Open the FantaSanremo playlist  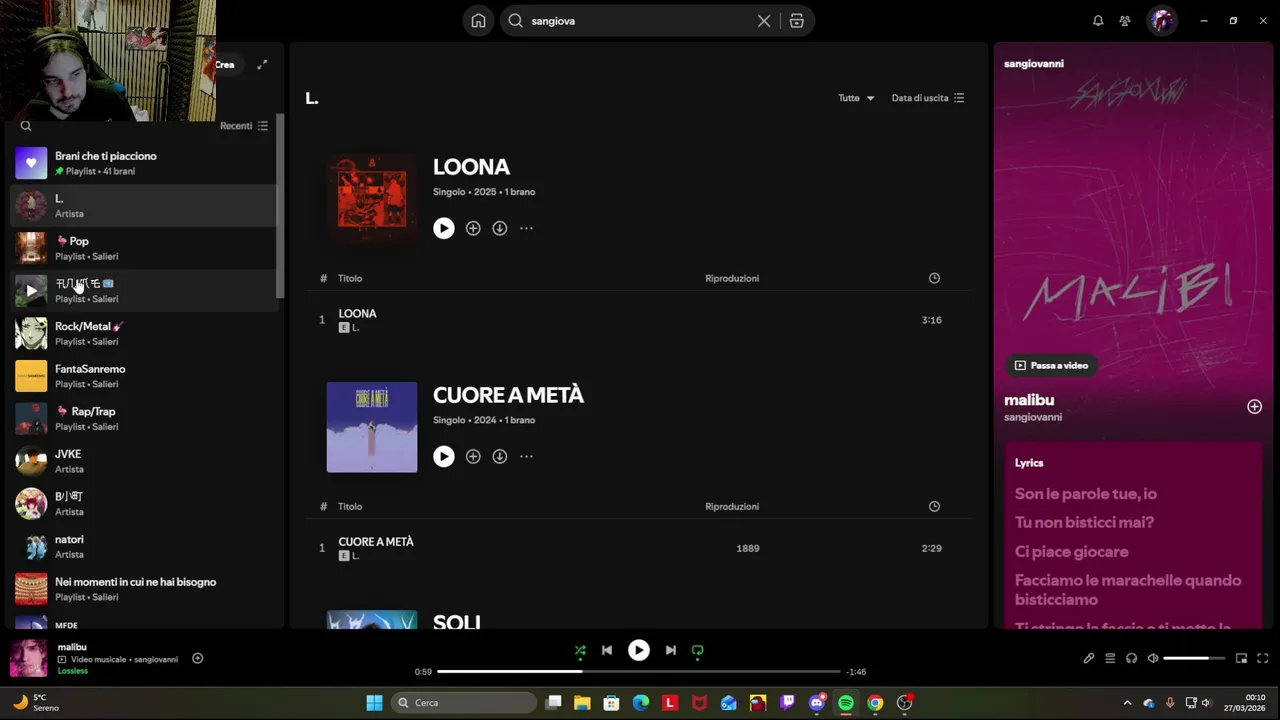pos(144,376)
